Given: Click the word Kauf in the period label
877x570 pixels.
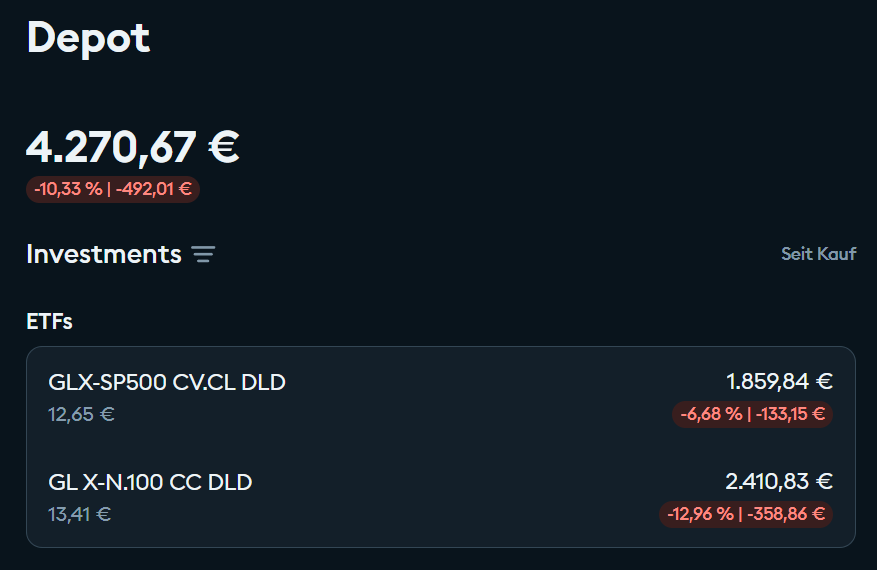Looking at the screenshot, I should pyautogui.click(x=835, y=254).
